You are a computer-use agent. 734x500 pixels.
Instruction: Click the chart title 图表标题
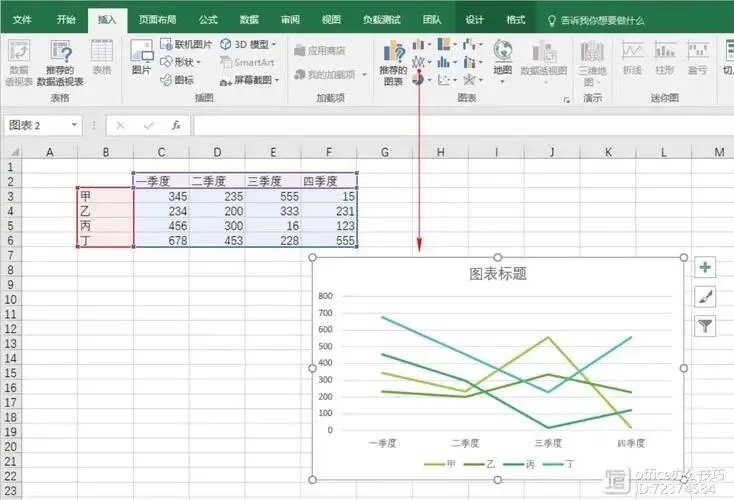point(498,273)
